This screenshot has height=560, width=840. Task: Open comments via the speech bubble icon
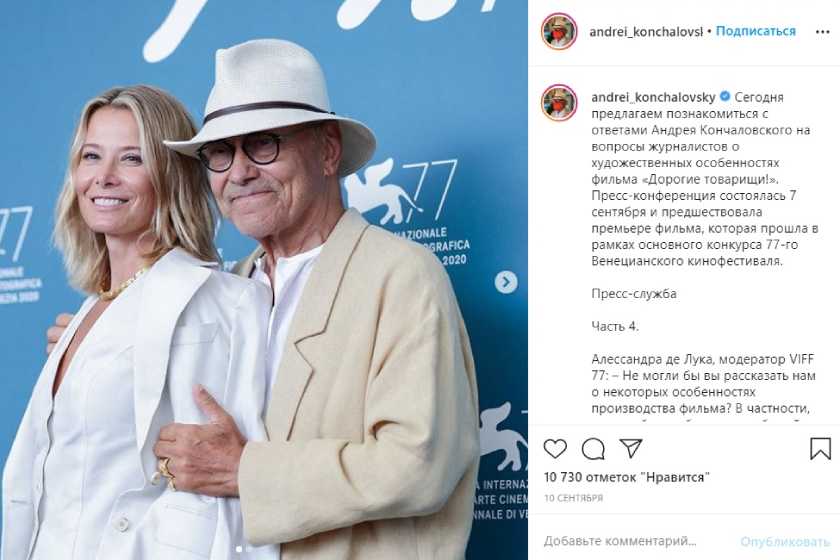[593, 449]
